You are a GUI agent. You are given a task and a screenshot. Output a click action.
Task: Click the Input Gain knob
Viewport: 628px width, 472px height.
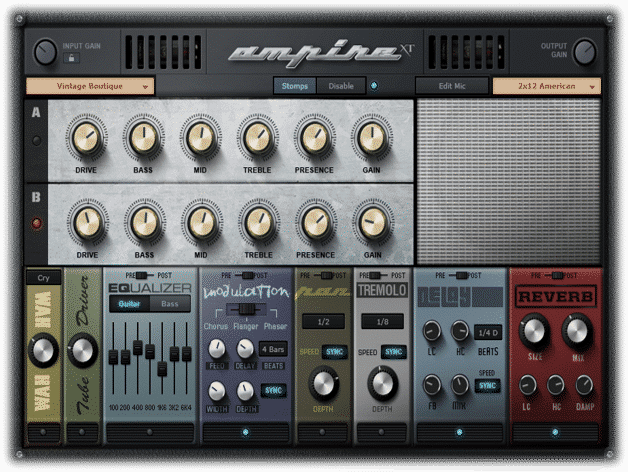[45, 52]
